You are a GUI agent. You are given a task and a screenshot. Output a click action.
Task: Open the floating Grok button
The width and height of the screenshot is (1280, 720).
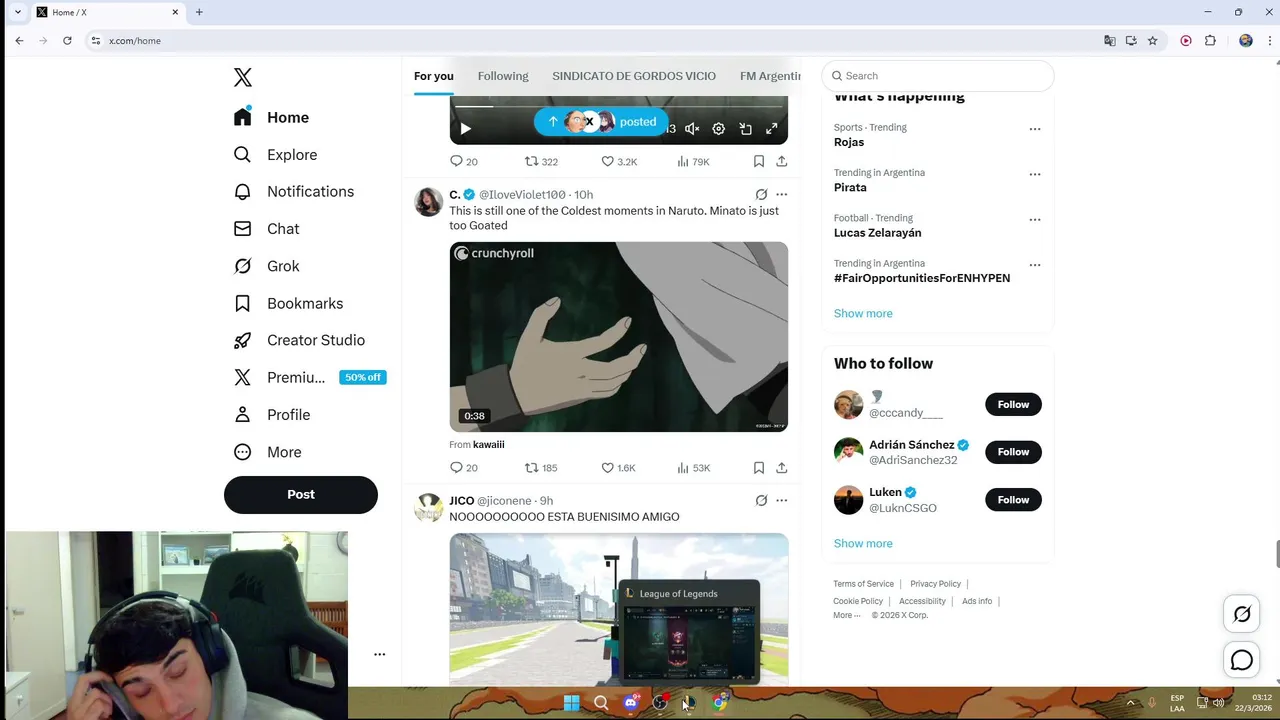pyautogui.click(x=1242, y=614)
